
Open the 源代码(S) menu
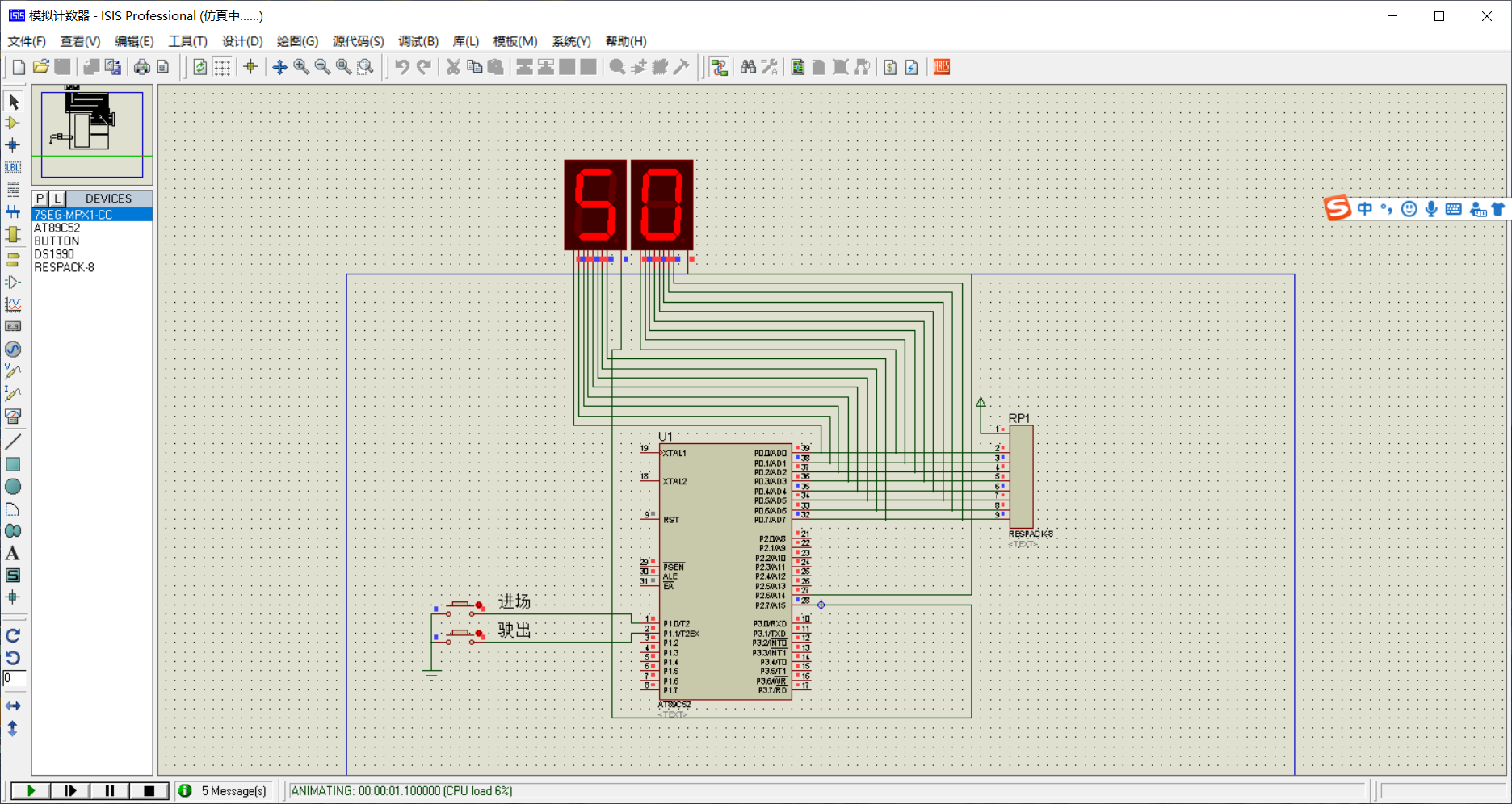coord(358,41)
